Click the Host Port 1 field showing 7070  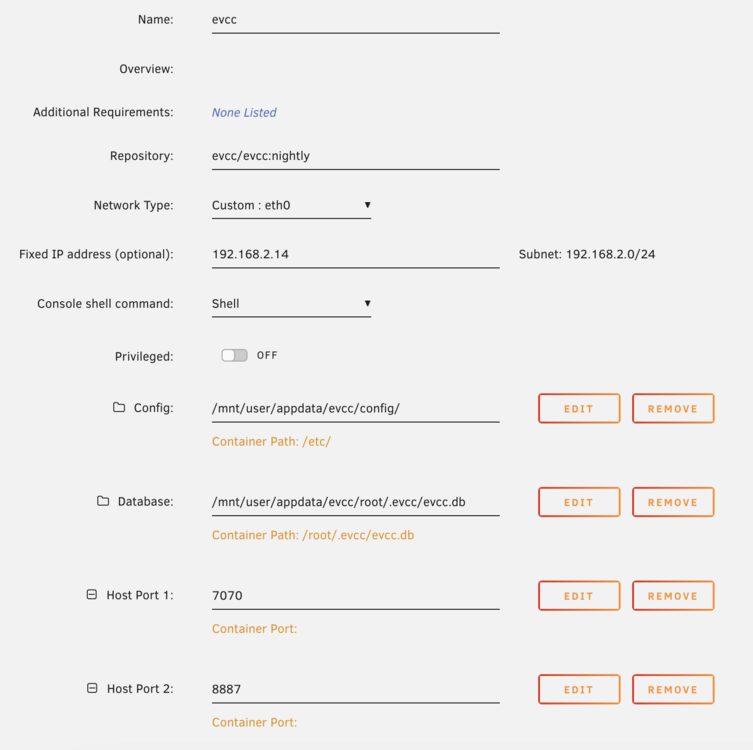[355, 596]
